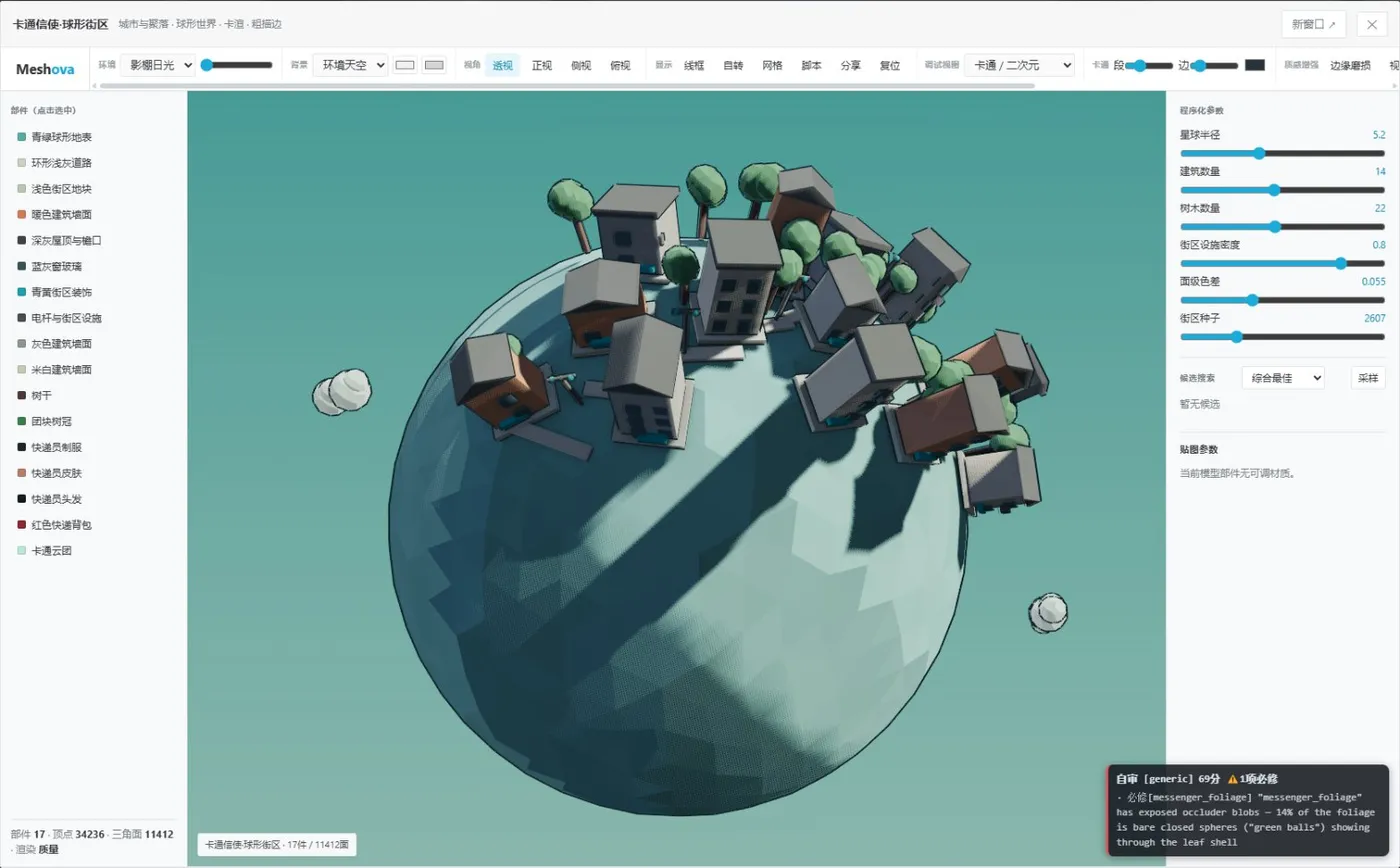Image resolution: width=1400 pixels, height=868 pixels.
Task: Toggle 自转 auto-rotate
Action: click(x=733, y=65)
